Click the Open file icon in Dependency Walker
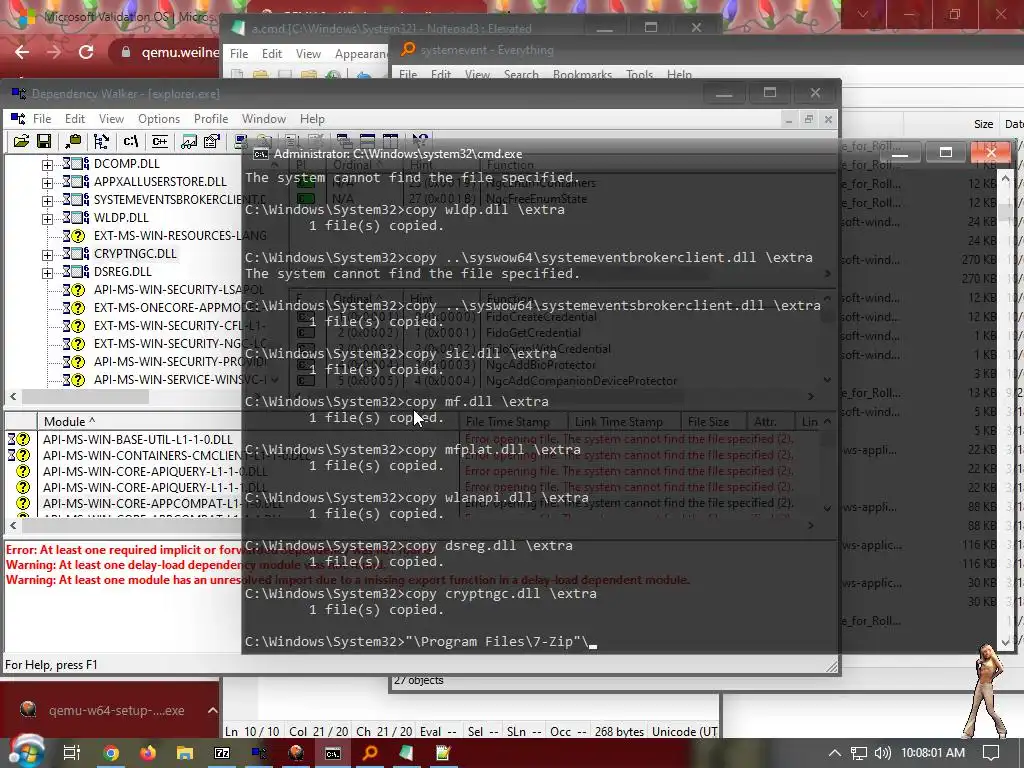The width and height of the screenshot is (1024, 768). click(22, 141)
